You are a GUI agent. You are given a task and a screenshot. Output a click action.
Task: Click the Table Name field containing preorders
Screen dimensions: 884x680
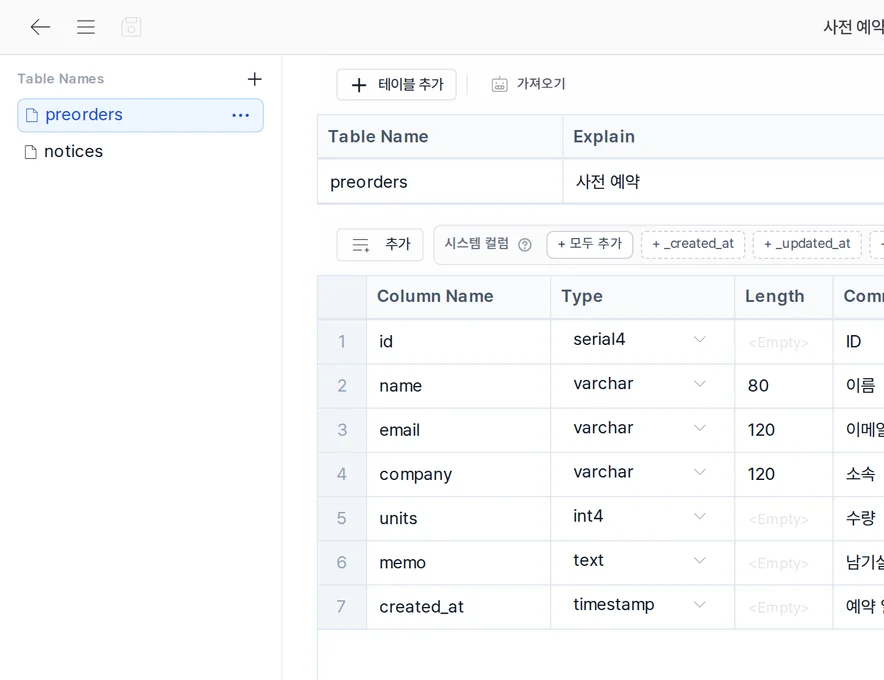click(440, 182)
